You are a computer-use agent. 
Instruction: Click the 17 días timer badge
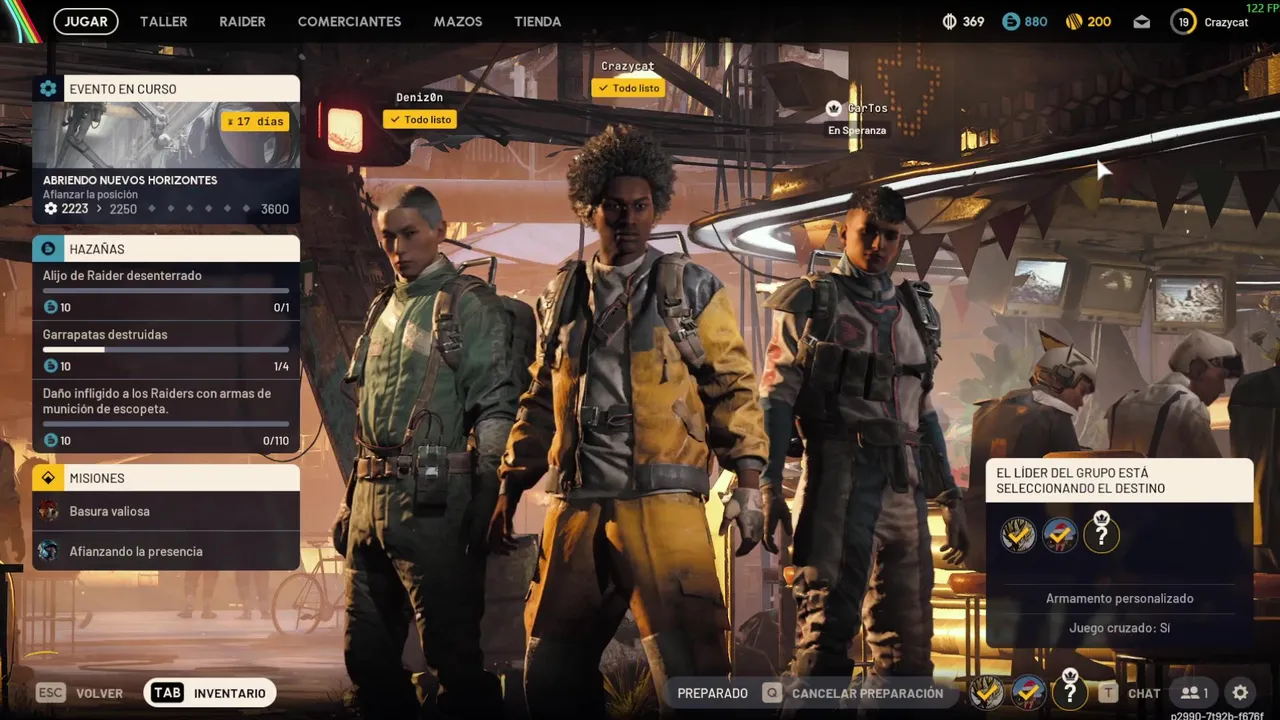[256, 121]
